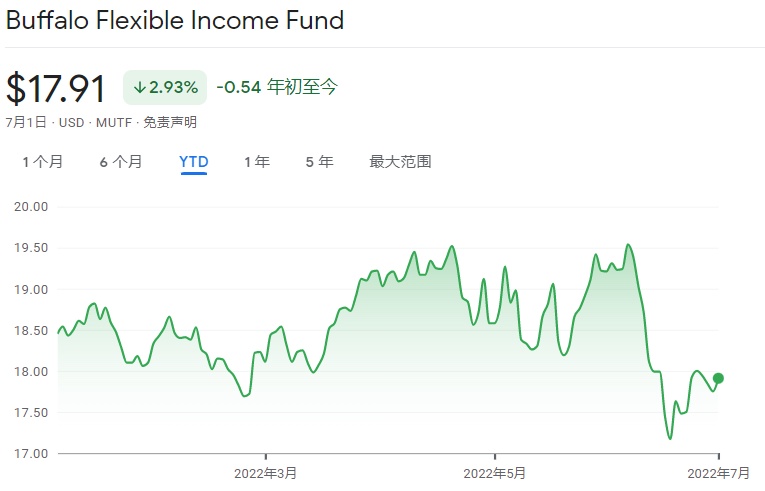Click the chart's lowest trough point
Image resolution: width=765 pixels, height=491 pixels.
(670, 438)
